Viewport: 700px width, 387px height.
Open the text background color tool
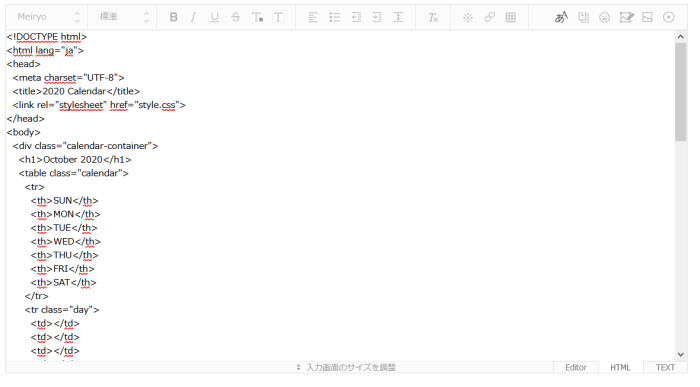point(278,17)
